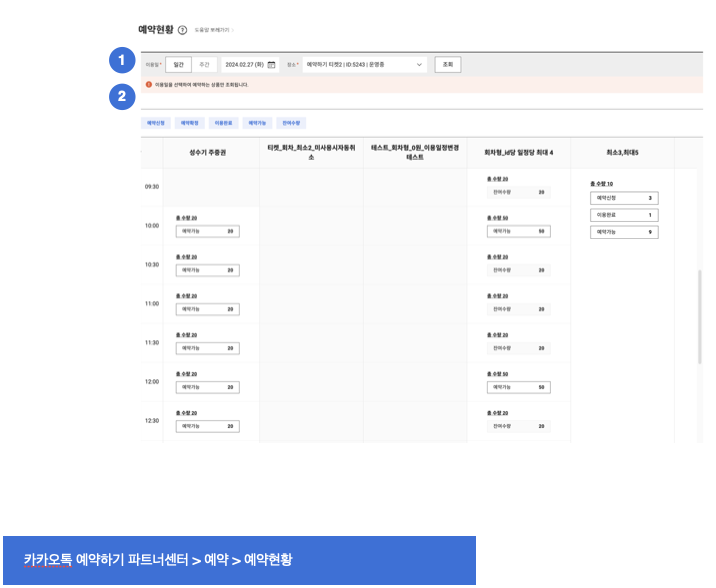Click the 2024.02.27 date field
Screen dimensions: 716x588
[x=243, y=64]
